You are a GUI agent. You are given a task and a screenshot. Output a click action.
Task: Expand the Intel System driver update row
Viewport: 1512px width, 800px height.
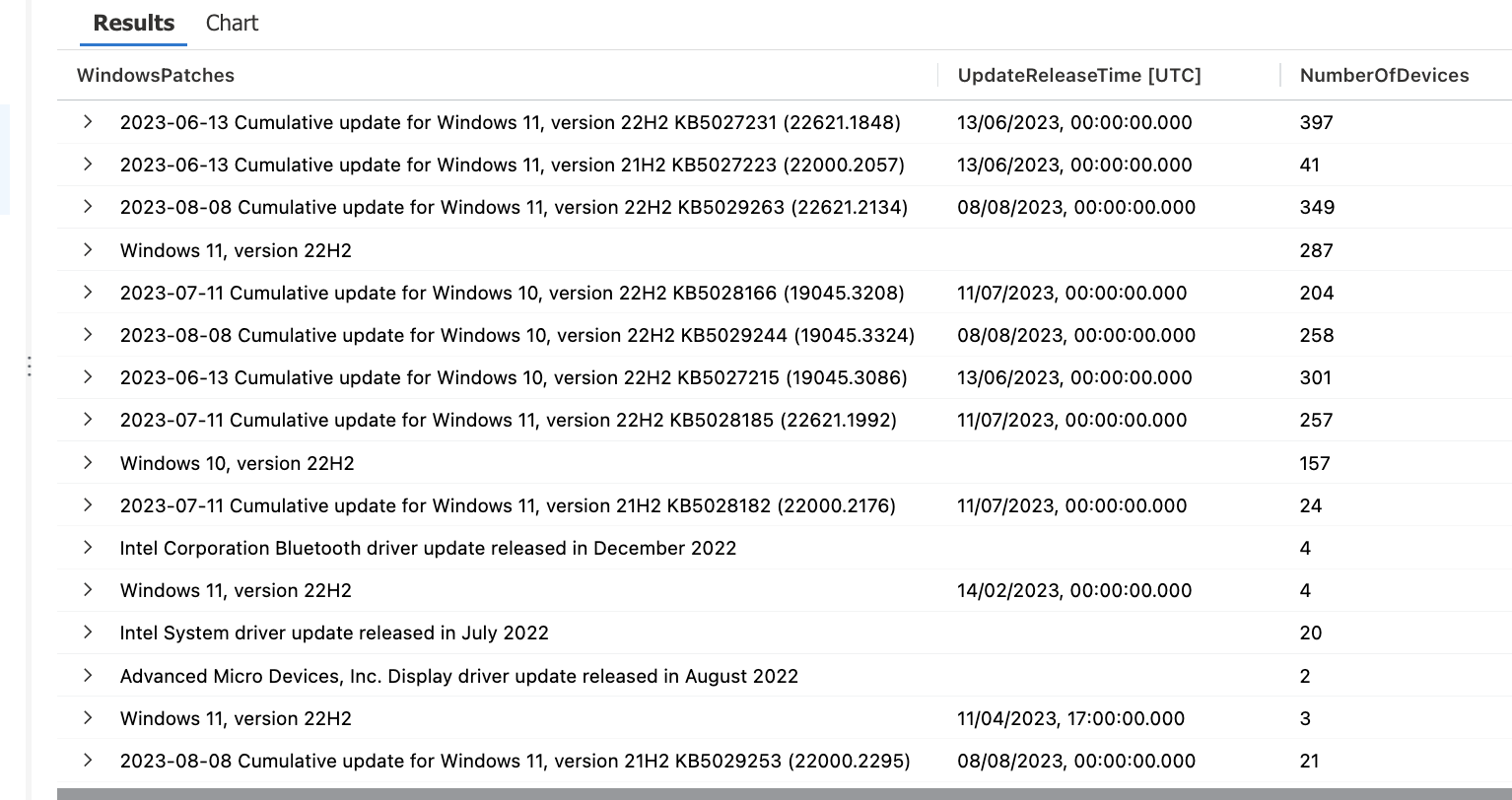click(87, 633)
